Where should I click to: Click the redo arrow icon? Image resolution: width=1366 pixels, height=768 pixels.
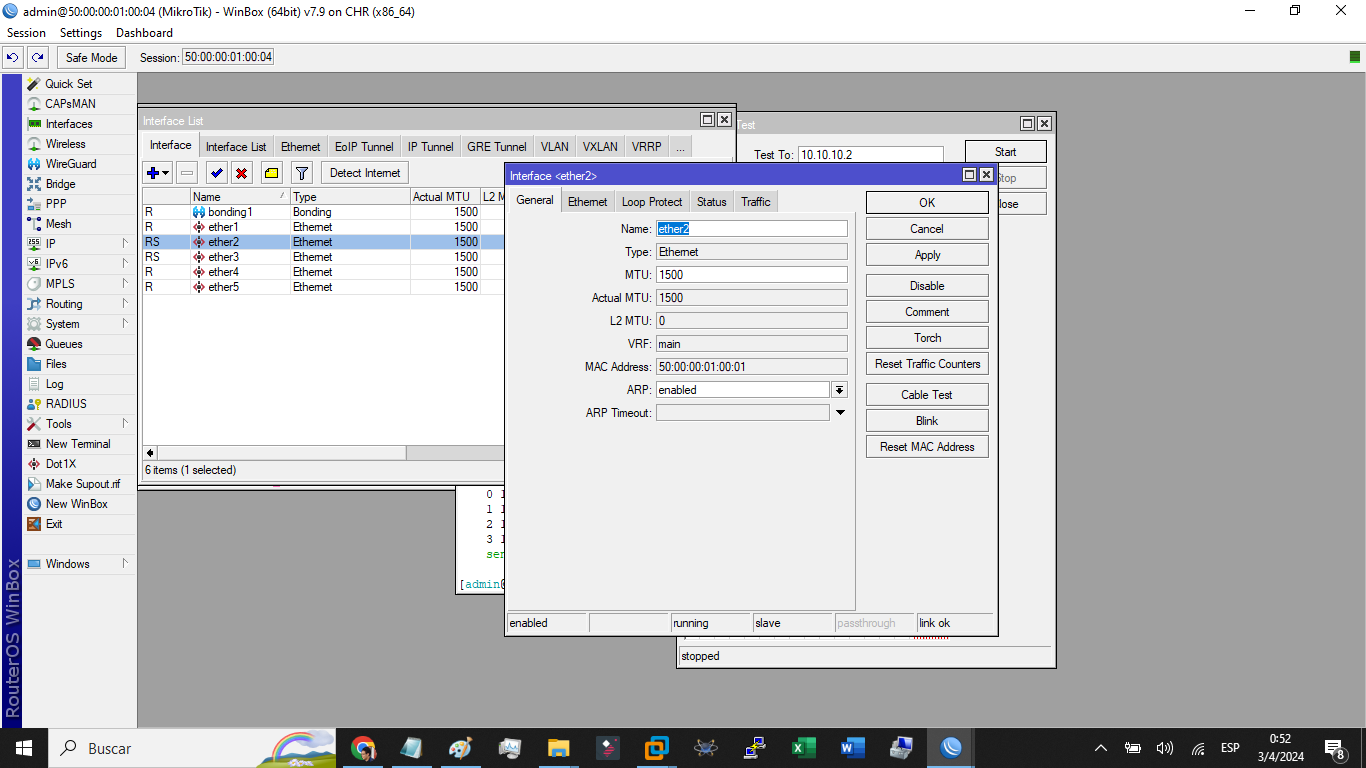click(37, 57)
